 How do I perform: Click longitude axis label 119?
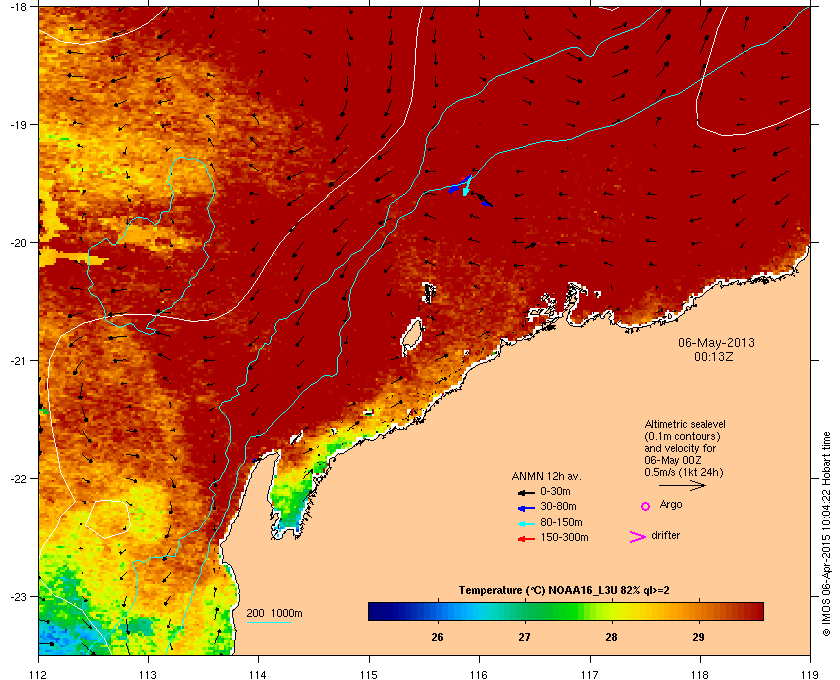coord(811,675)
